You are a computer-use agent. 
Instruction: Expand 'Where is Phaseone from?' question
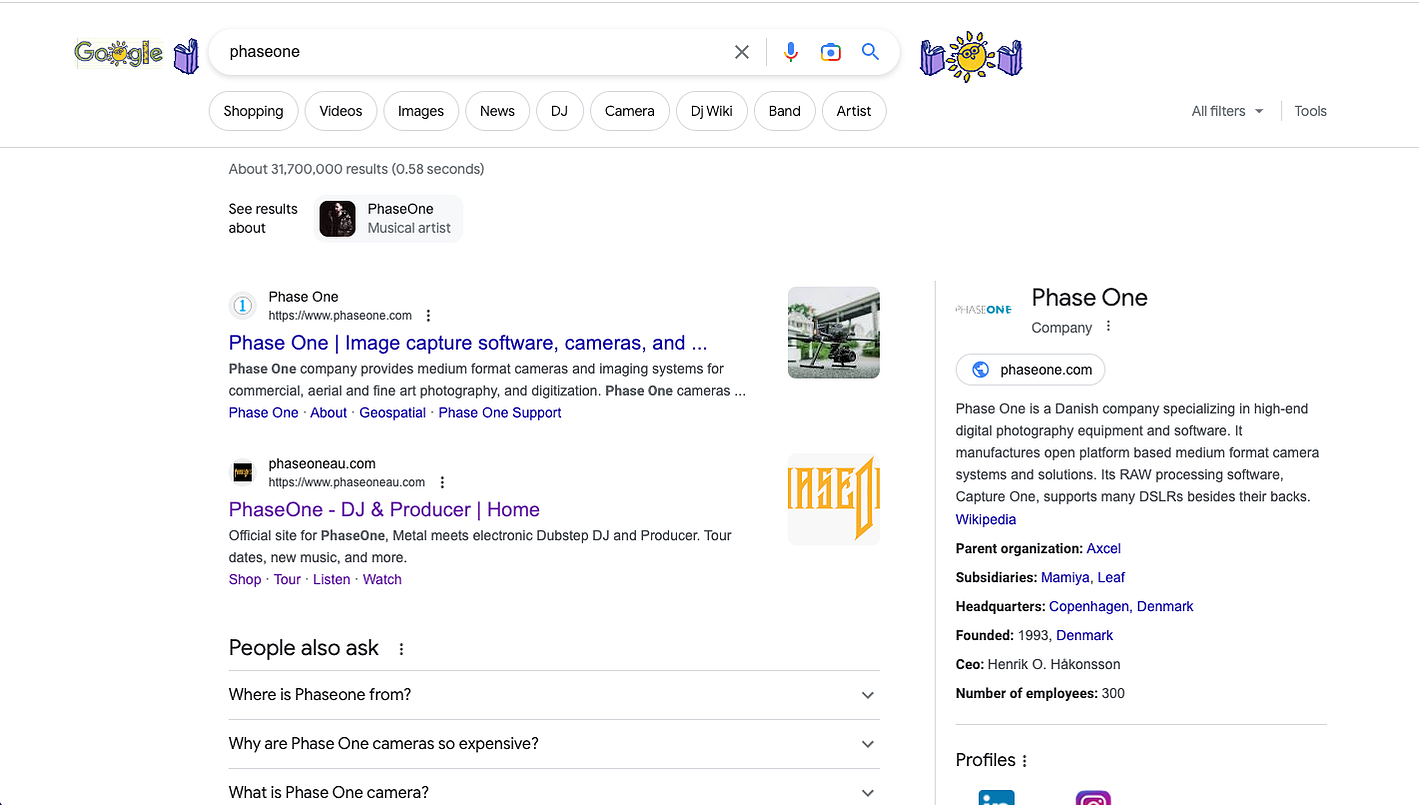click(x=554, y=695)
